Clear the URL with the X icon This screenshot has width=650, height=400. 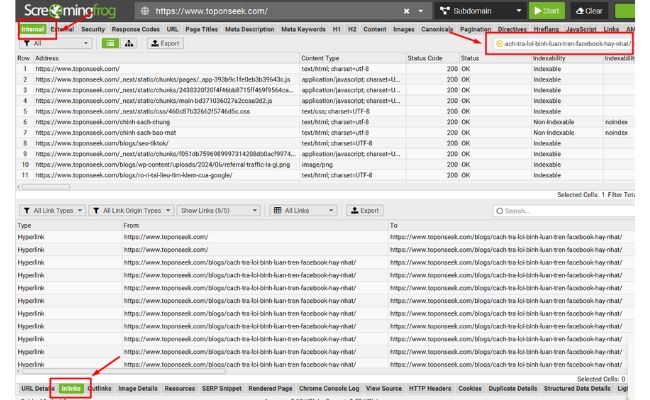click(x=406, y=11)
